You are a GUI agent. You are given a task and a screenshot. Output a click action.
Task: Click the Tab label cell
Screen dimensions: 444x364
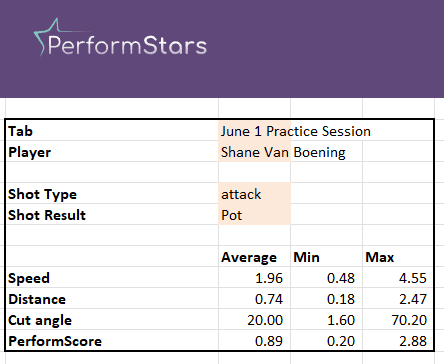(x=112, y=131)
